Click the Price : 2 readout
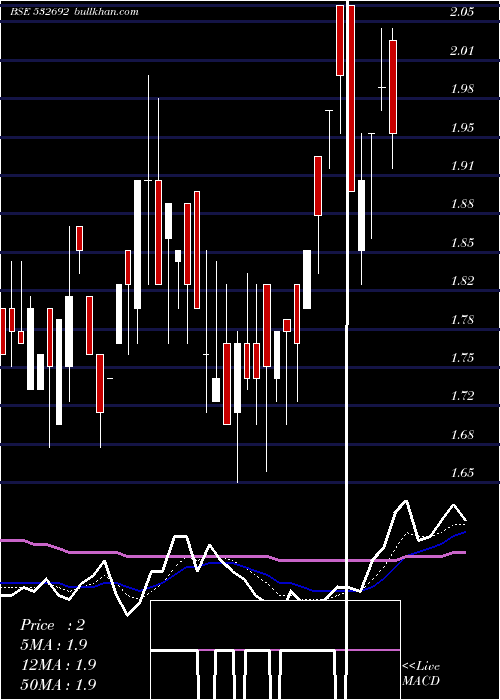 coord(52,625)
